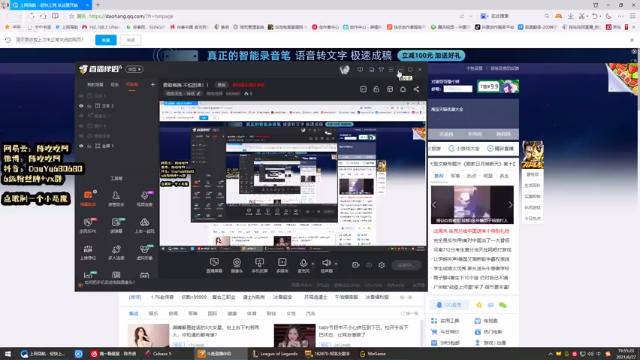Click the QQ登录 login button
Viewport: 640px width, 360px height.
click(449, 305)
